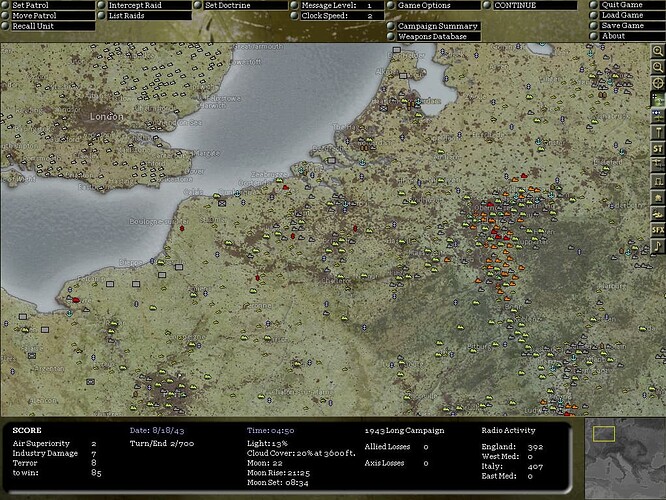Adjust the Clock Speed value
The height and width of the screenshot is (500, 666).
pos(336,16)
